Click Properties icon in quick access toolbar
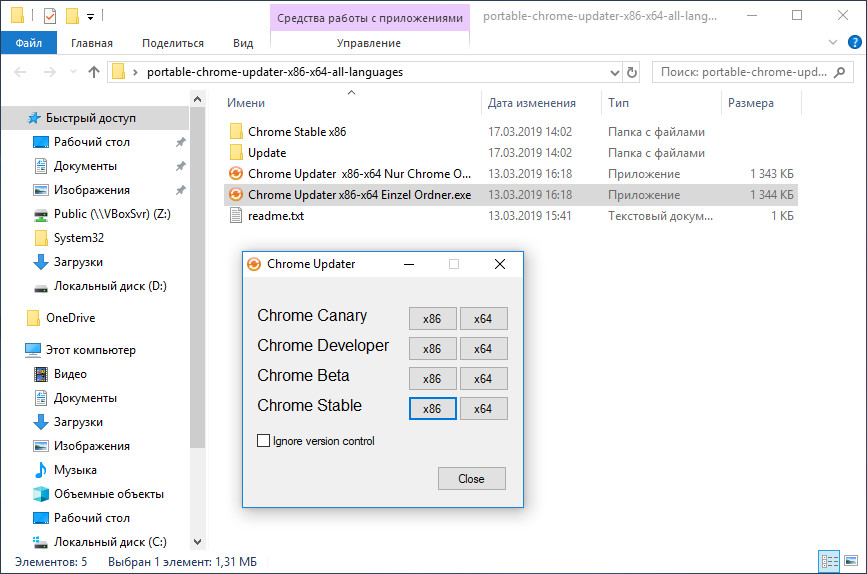This screenshot has width=867, height=574. pos(50,16)
